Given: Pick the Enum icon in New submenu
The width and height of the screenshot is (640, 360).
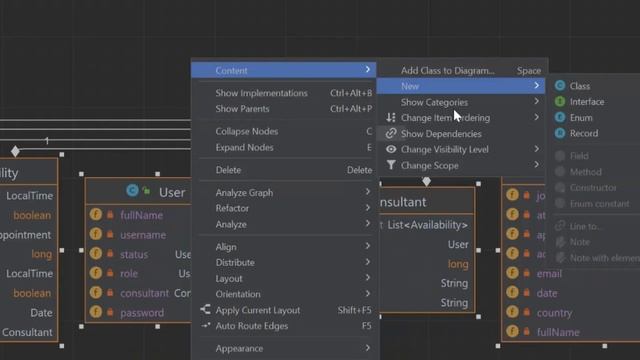Looking at the screenshot, I should [560, 117].
